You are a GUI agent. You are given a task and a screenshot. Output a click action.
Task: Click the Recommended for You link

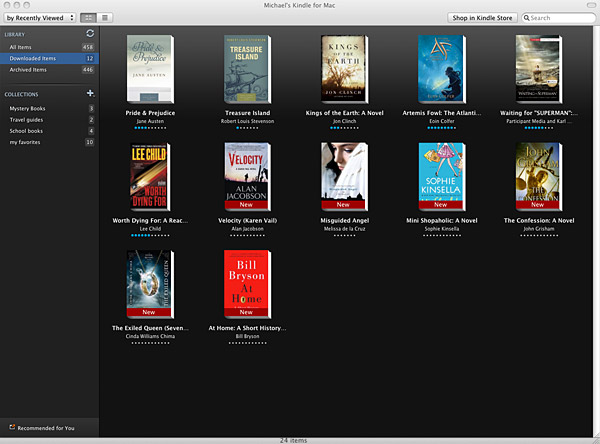pos(44,427)
